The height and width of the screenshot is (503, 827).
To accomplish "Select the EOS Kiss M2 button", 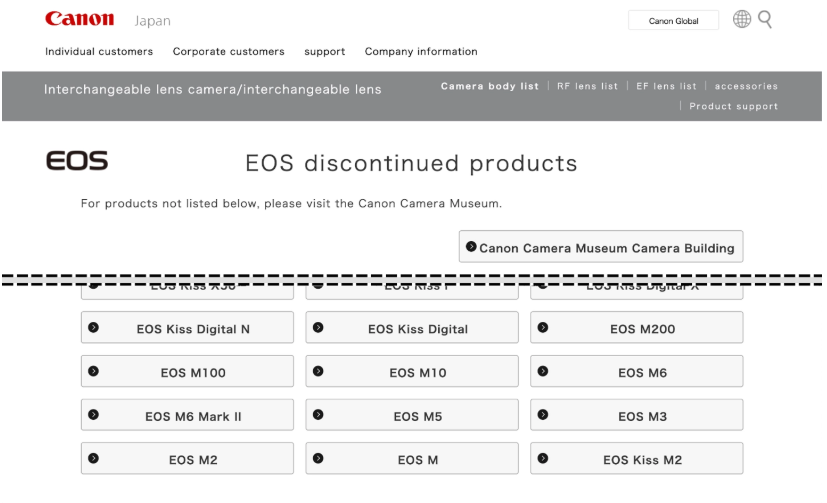I will click(637, 458).
